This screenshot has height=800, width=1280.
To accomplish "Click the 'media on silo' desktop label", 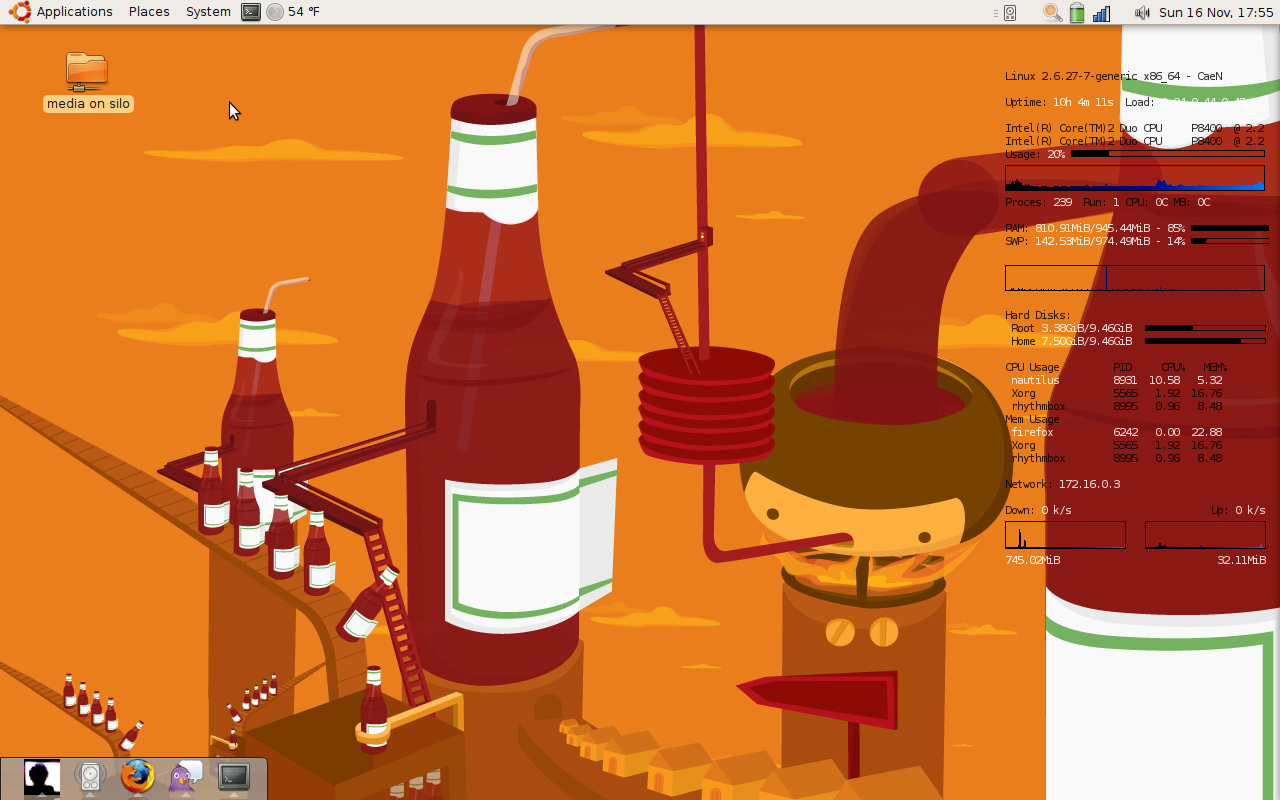I will (88, 104).
